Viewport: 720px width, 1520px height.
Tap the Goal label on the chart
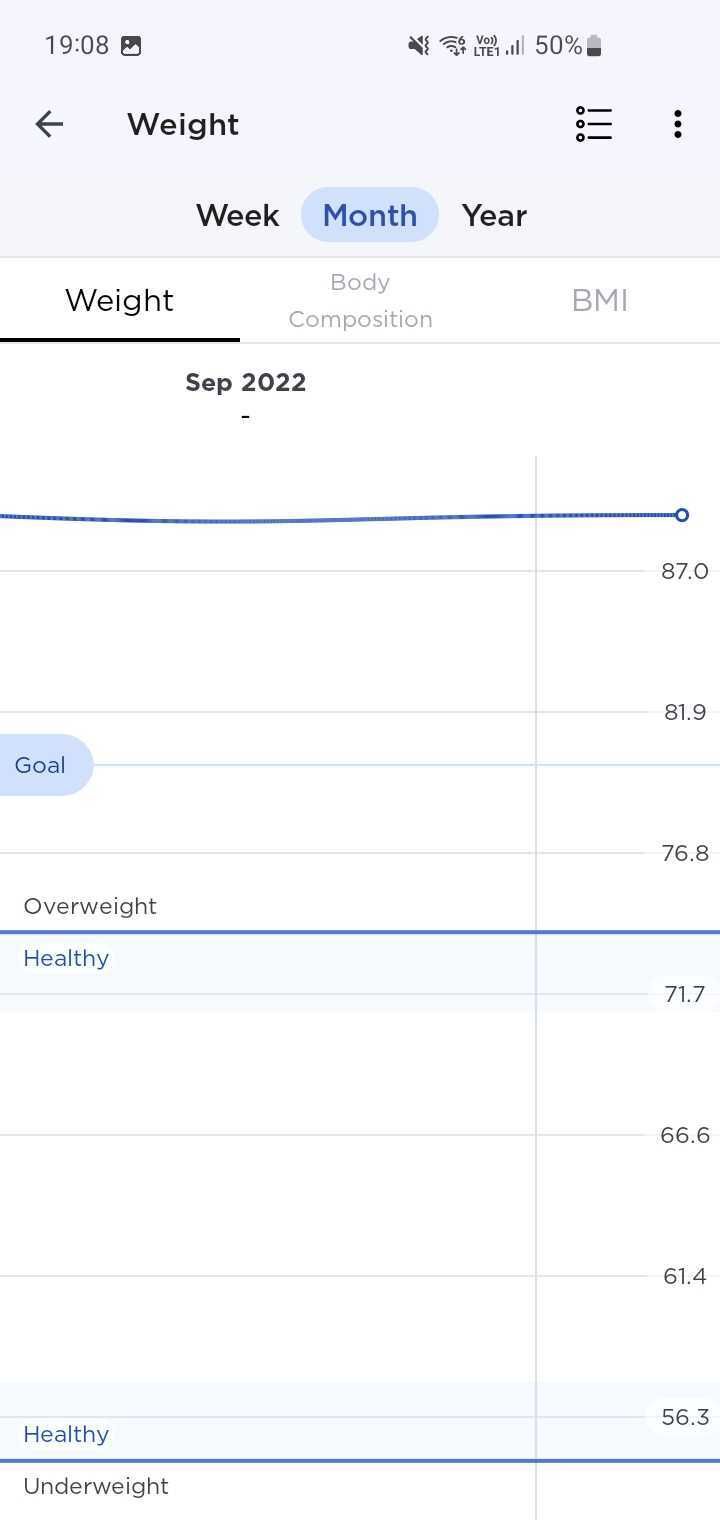point(39,765)
